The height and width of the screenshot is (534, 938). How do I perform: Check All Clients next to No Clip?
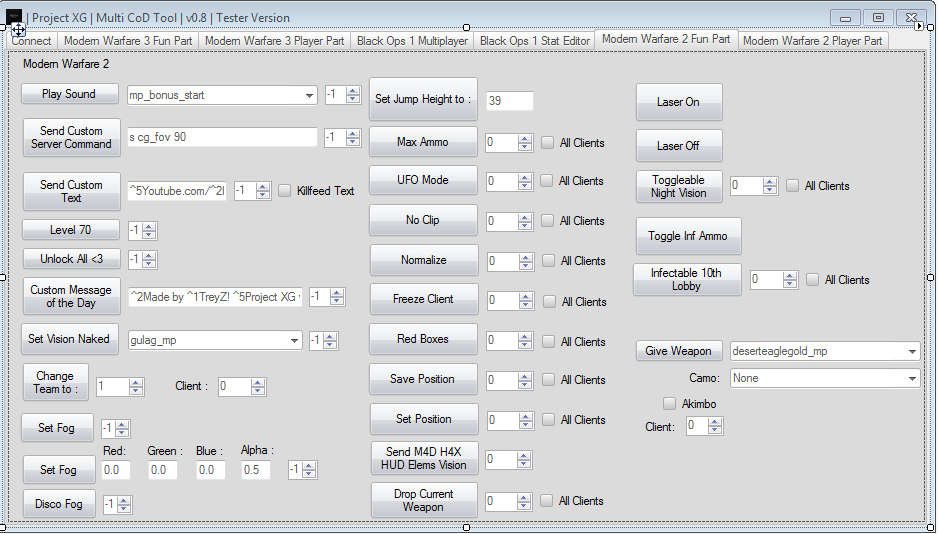547,221
